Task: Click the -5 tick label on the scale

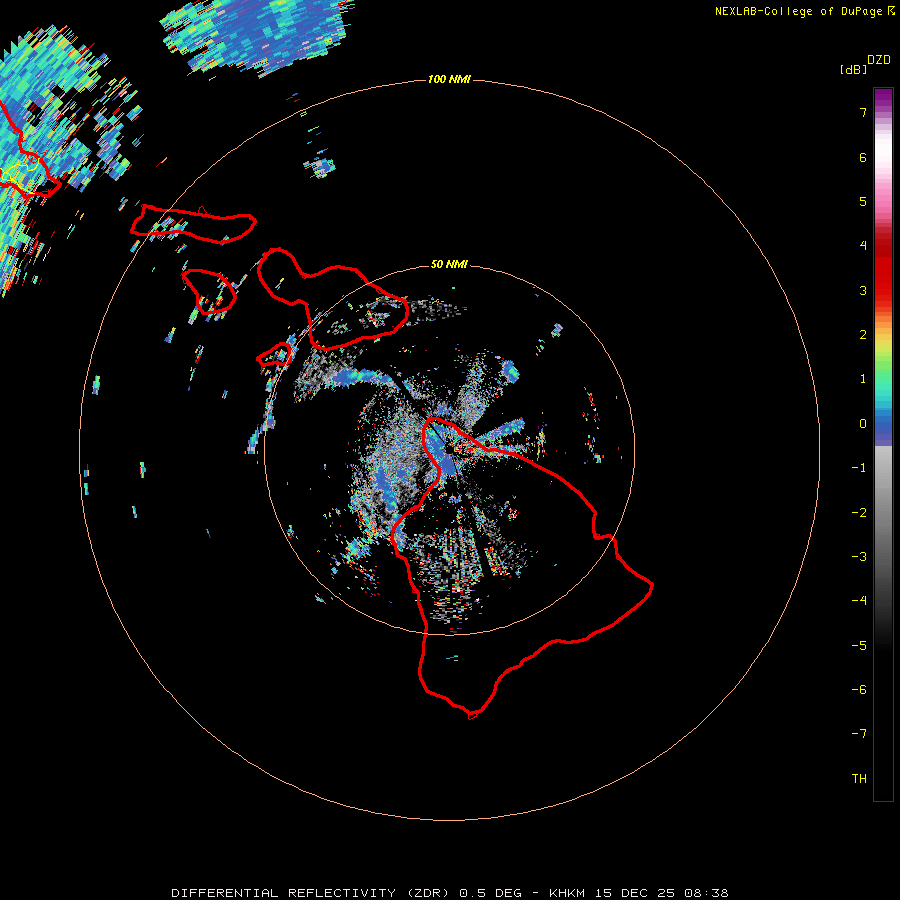Action: (859, 645)
